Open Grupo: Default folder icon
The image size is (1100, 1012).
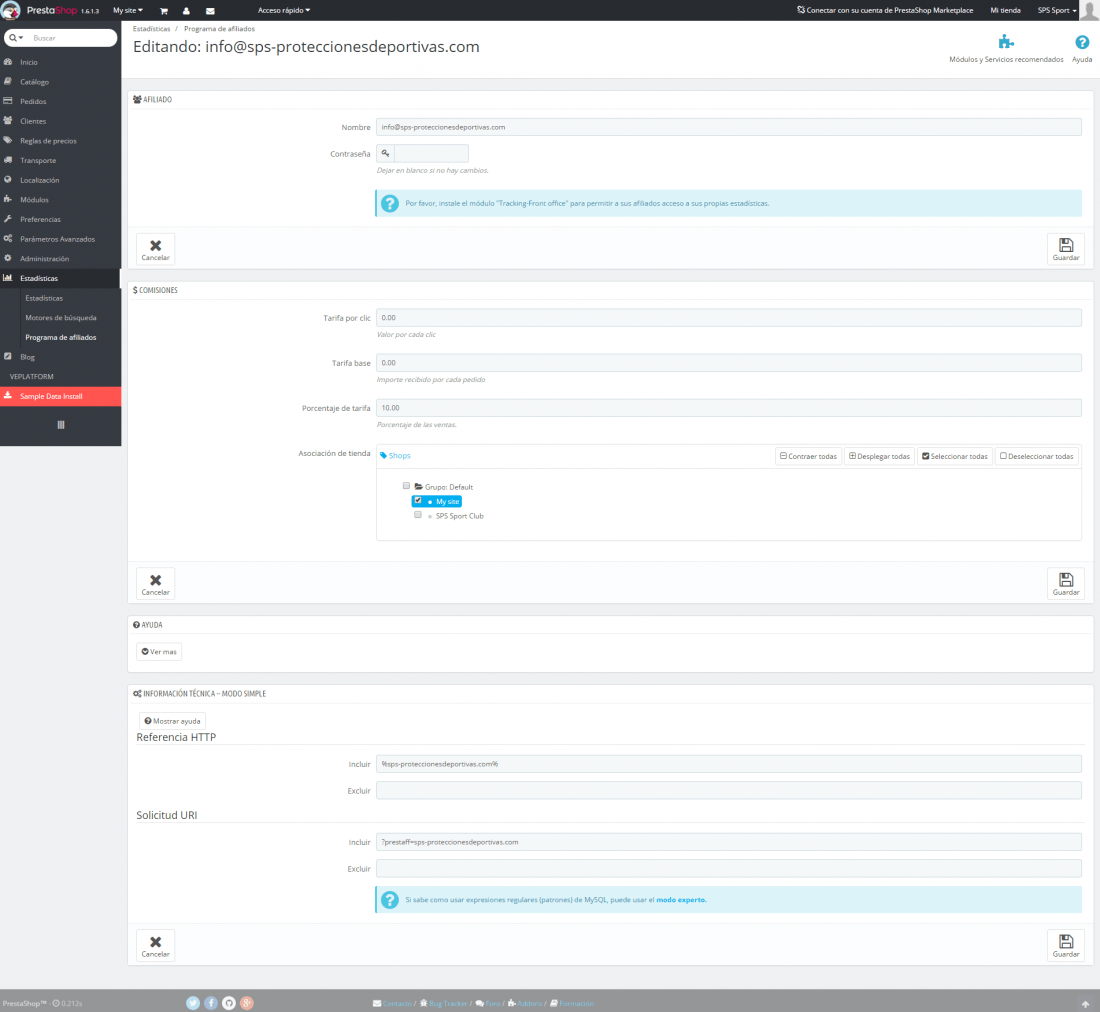pos(418,487)
